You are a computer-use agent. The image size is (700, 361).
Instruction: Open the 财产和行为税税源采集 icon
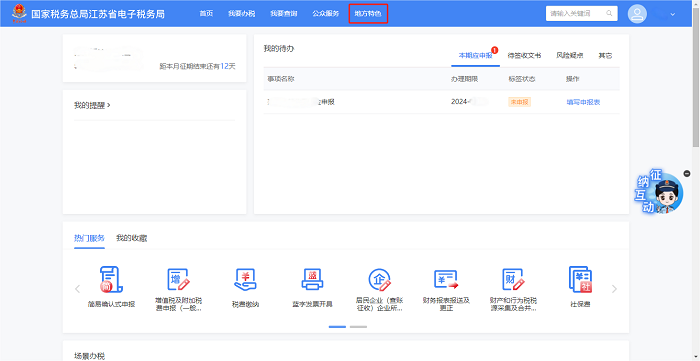[x=513, y=280]
